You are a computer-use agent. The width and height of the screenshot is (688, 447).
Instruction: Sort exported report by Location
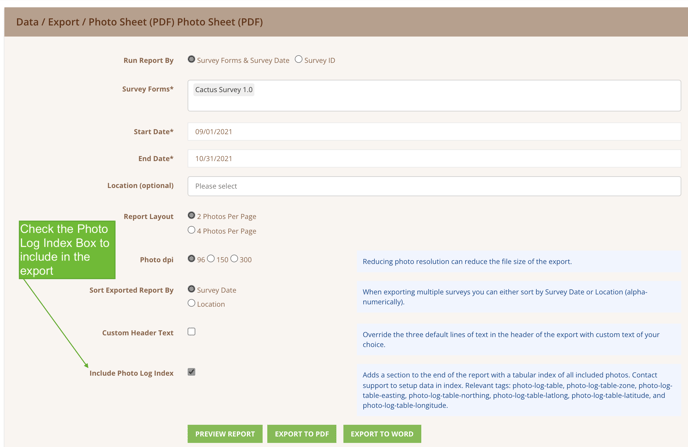tap(191, 303)
